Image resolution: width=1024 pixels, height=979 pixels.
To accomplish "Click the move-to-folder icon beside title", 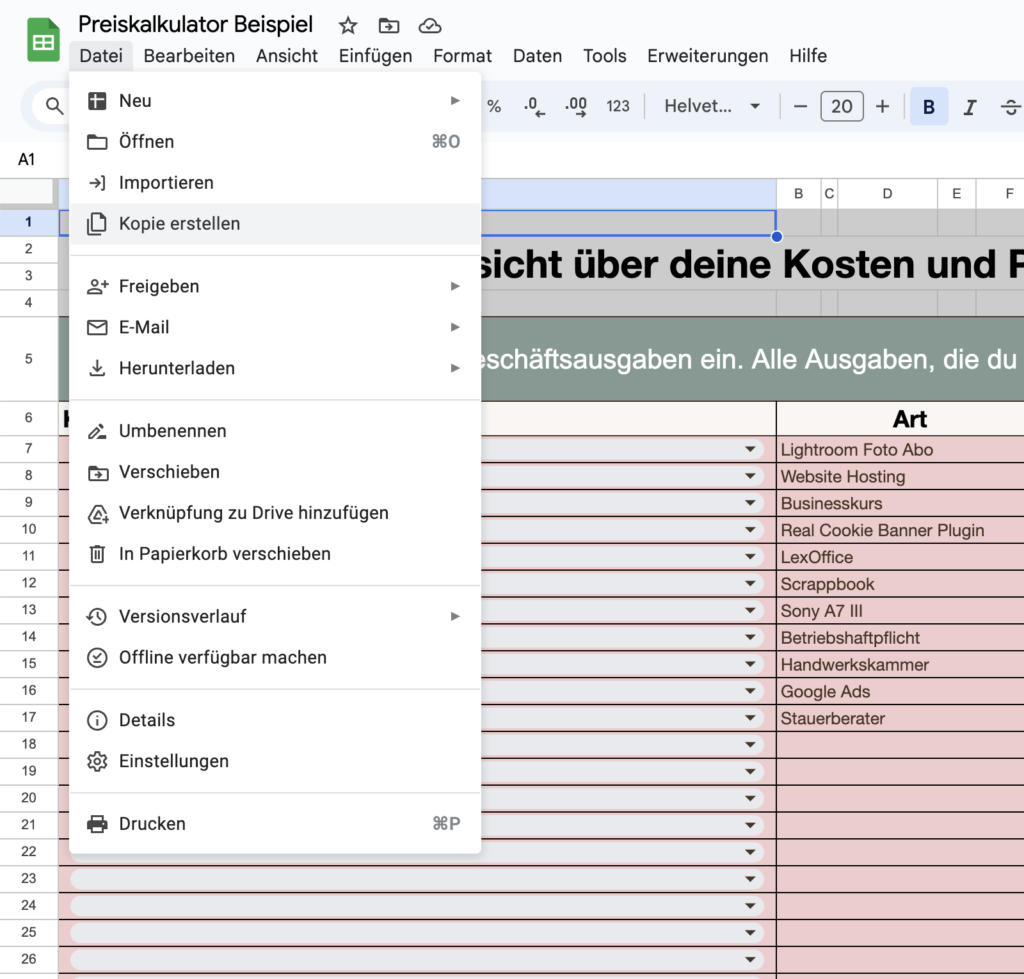I will (x=388, y=25).
